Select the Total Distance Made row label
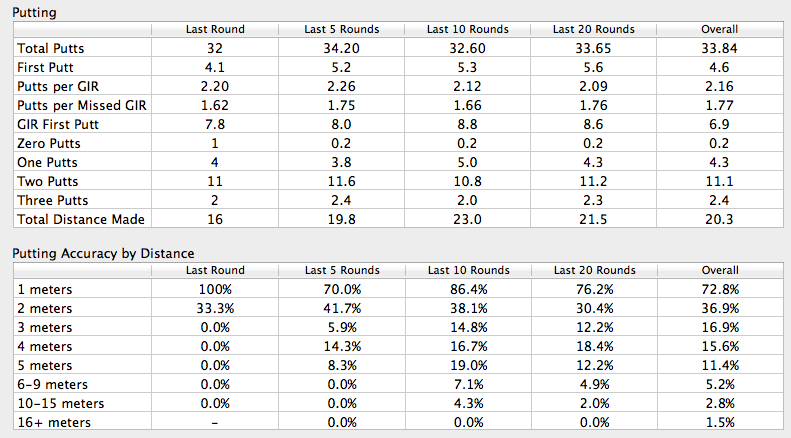 coord(81,220)
